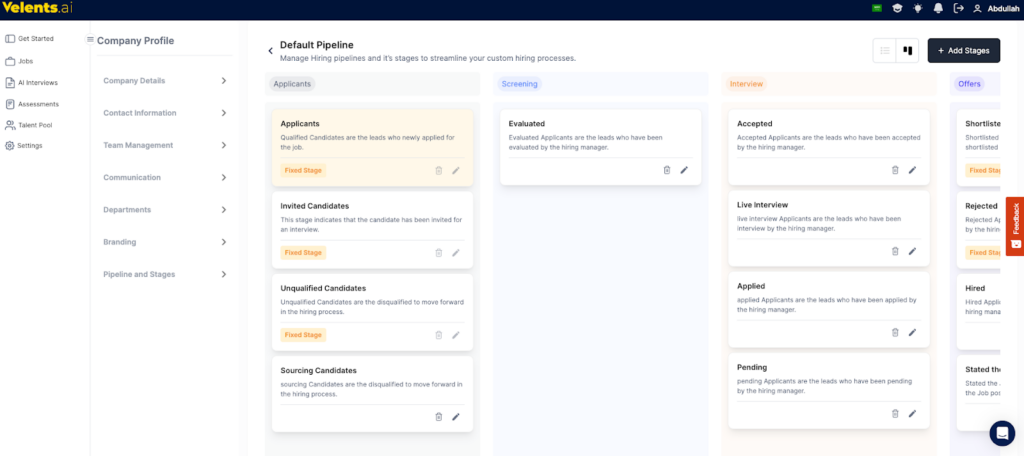Edit the Sourcing Candidates stage with pencil icon
The image size is (1024, 456).
tap(456, 417)
